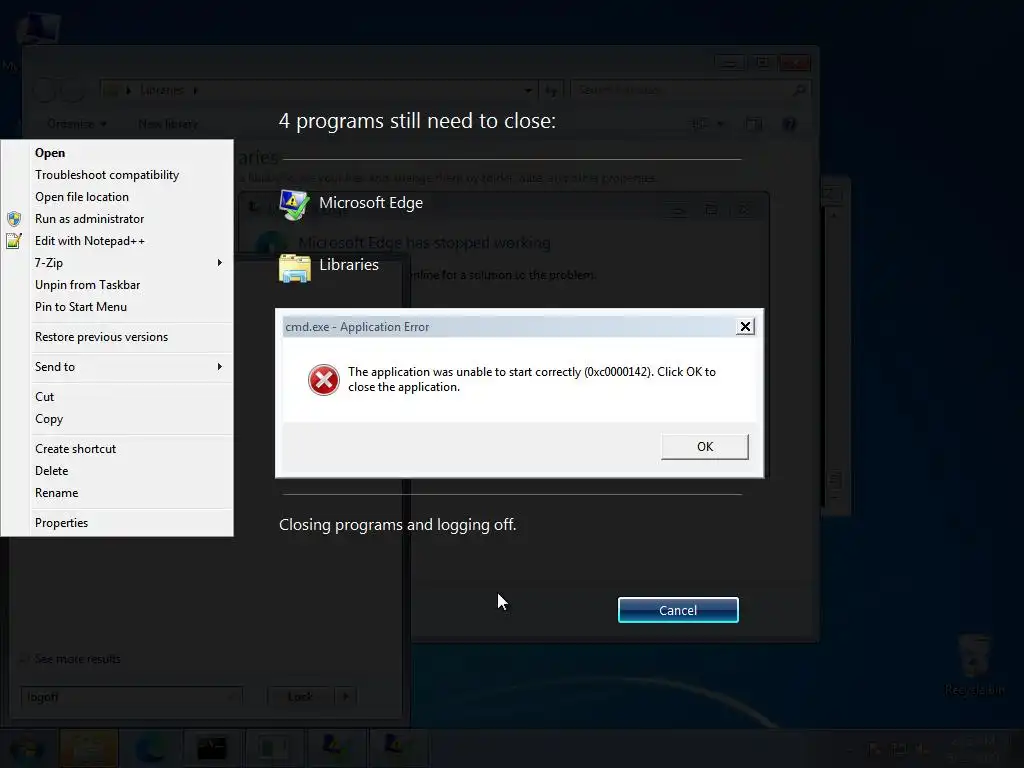The width and height of the screenshot is (1024, 768).
Task: Click the Run as administrator shield icon
Action: pyautogui.click(x=14, y=219)
